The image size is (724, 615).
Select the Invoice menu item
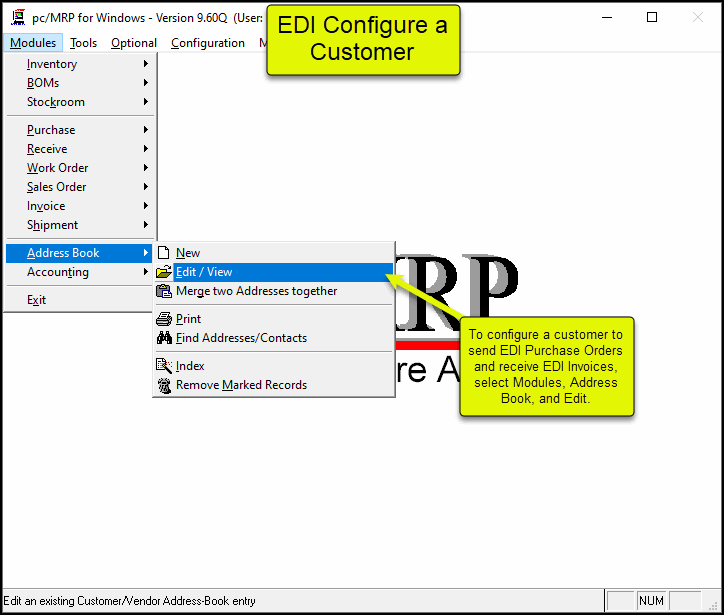click(79, 205)
